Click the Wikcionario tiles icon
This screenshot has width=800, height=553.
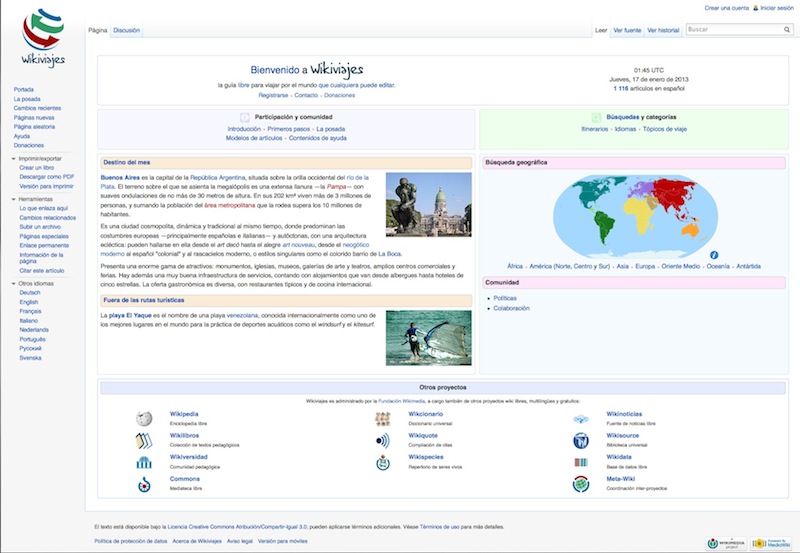click(383, 419)
